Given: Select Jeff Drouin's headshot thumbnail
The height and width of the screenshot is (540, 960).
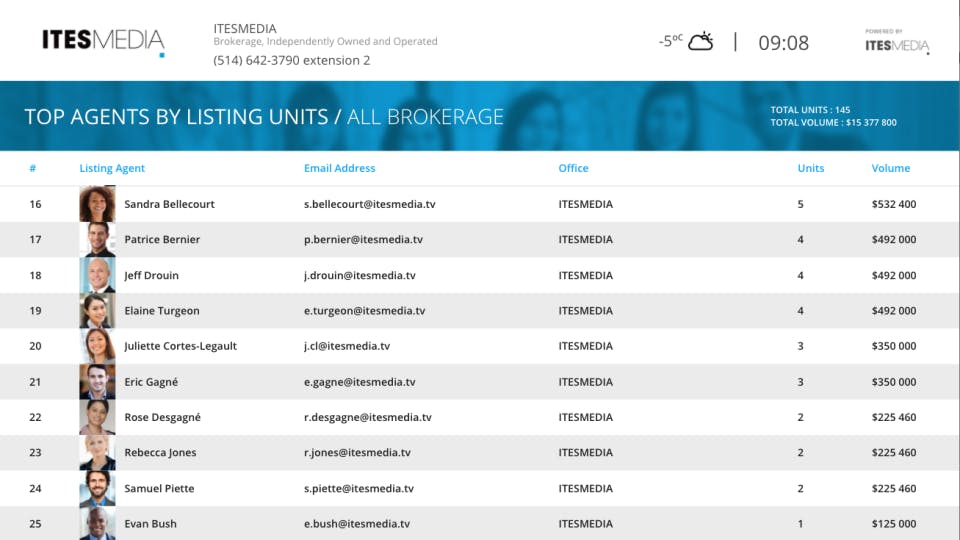Looking at the screenshot, I should coord(97,275).
